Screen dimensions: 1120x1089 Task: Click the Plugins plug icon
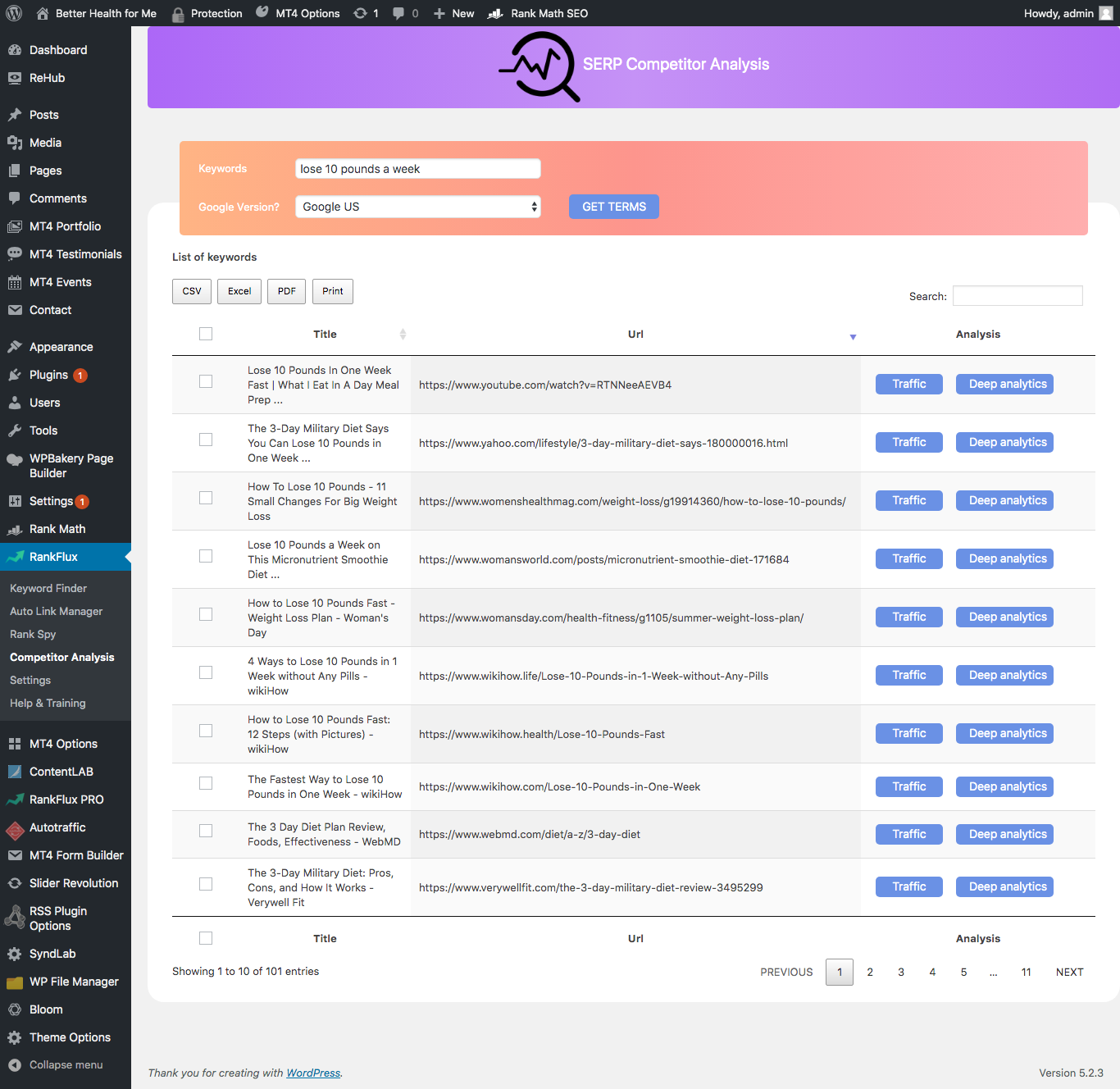click(x=15, y=375)
